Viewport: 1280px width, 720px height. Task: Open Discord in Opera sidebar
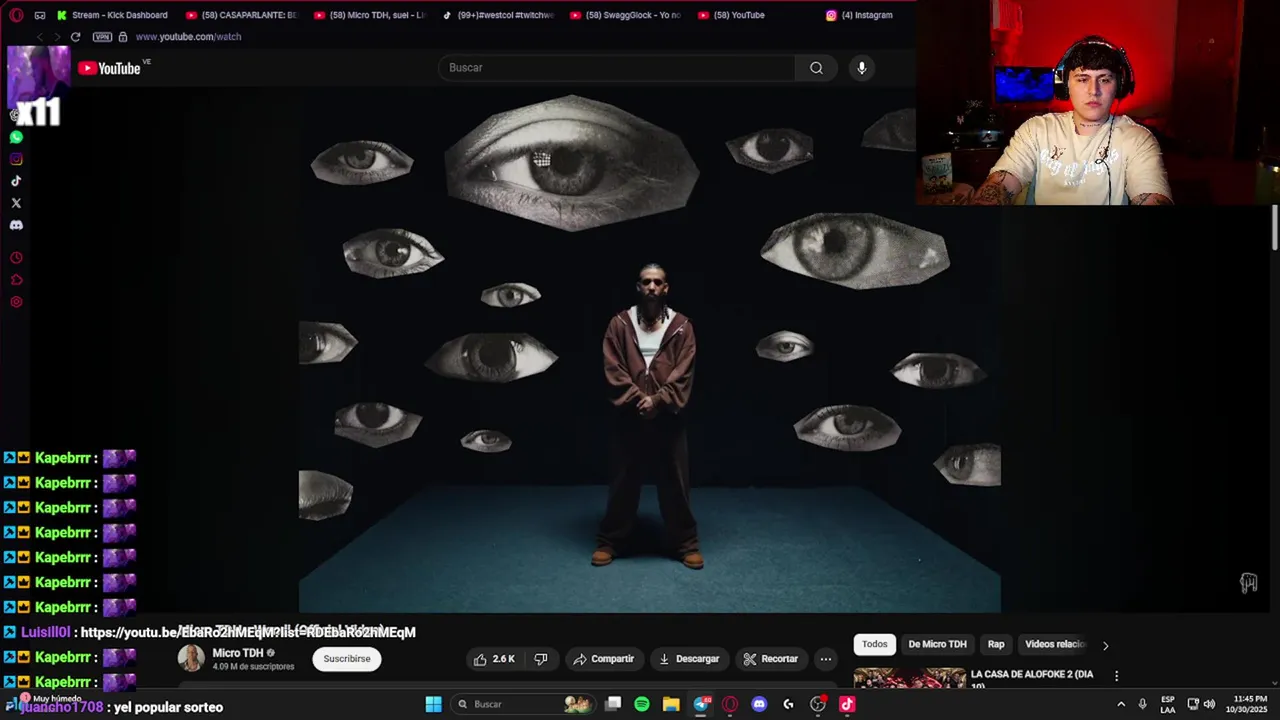pos(16,225)
